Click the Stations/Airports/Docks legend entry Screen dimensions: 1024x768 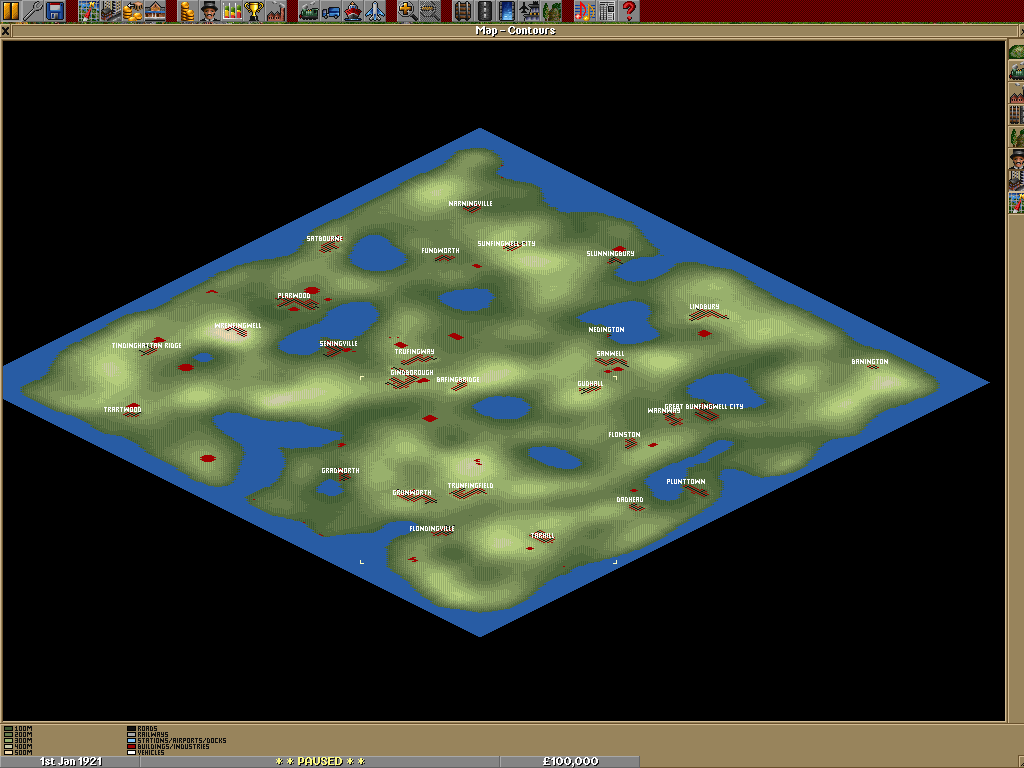177,741
